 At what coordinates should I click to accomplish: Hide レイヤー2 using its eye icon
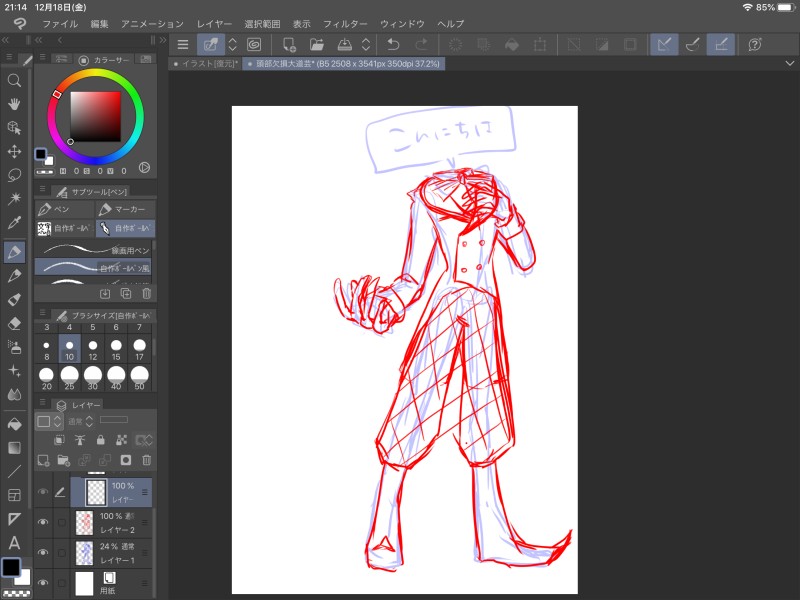(x=42, y=522)
